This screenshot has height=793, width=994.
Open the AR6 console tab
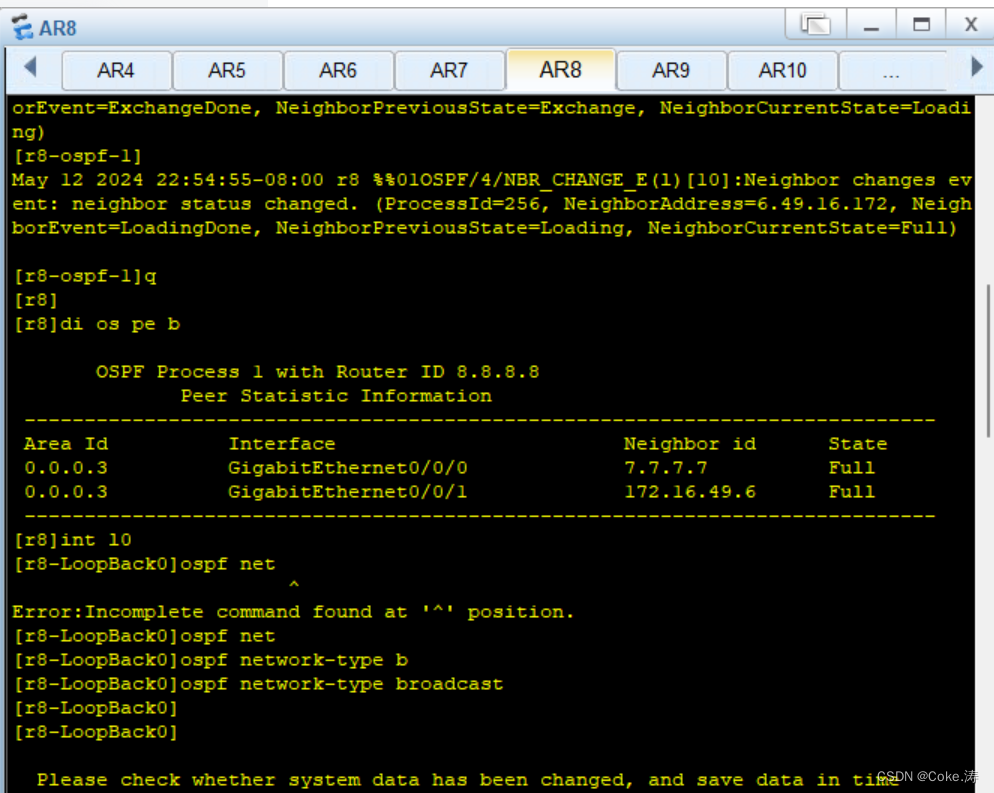point(338,70)
